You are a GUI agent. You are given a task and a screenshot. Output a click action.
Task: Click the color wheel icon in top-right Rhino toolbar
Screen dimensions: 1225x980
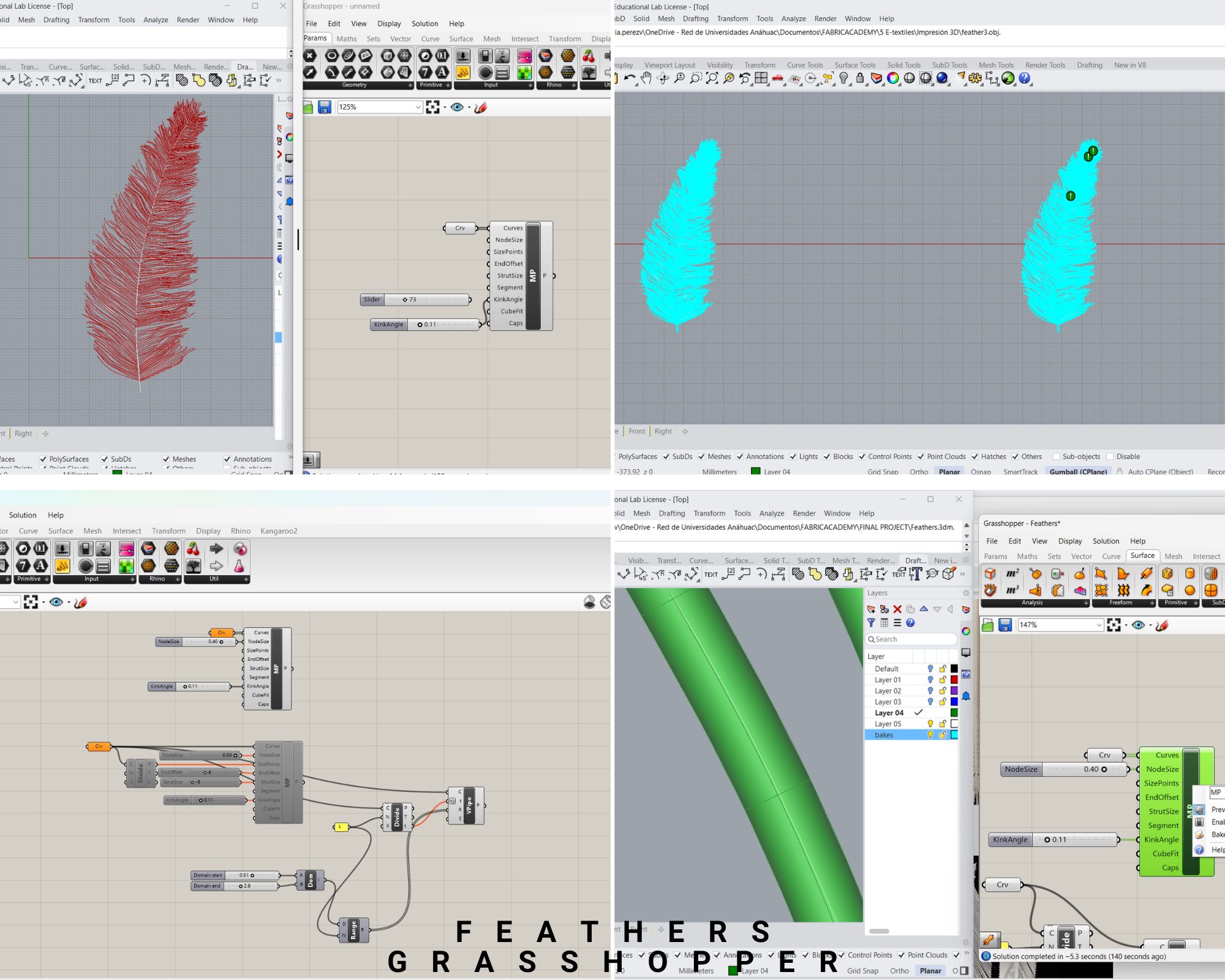(893, 78)
